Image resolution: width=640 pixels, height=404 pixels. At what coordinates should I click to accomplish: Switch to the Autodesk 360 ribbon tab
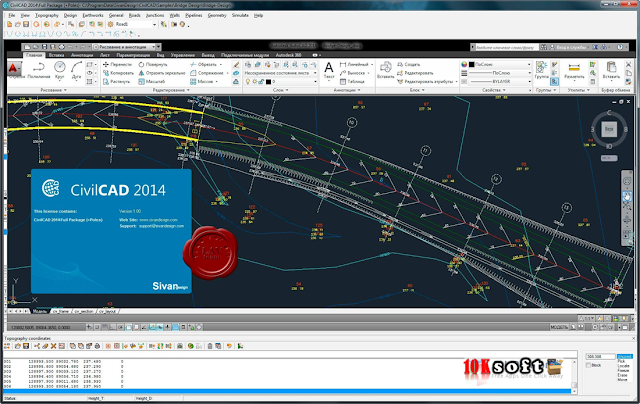(x=288, y=55)
